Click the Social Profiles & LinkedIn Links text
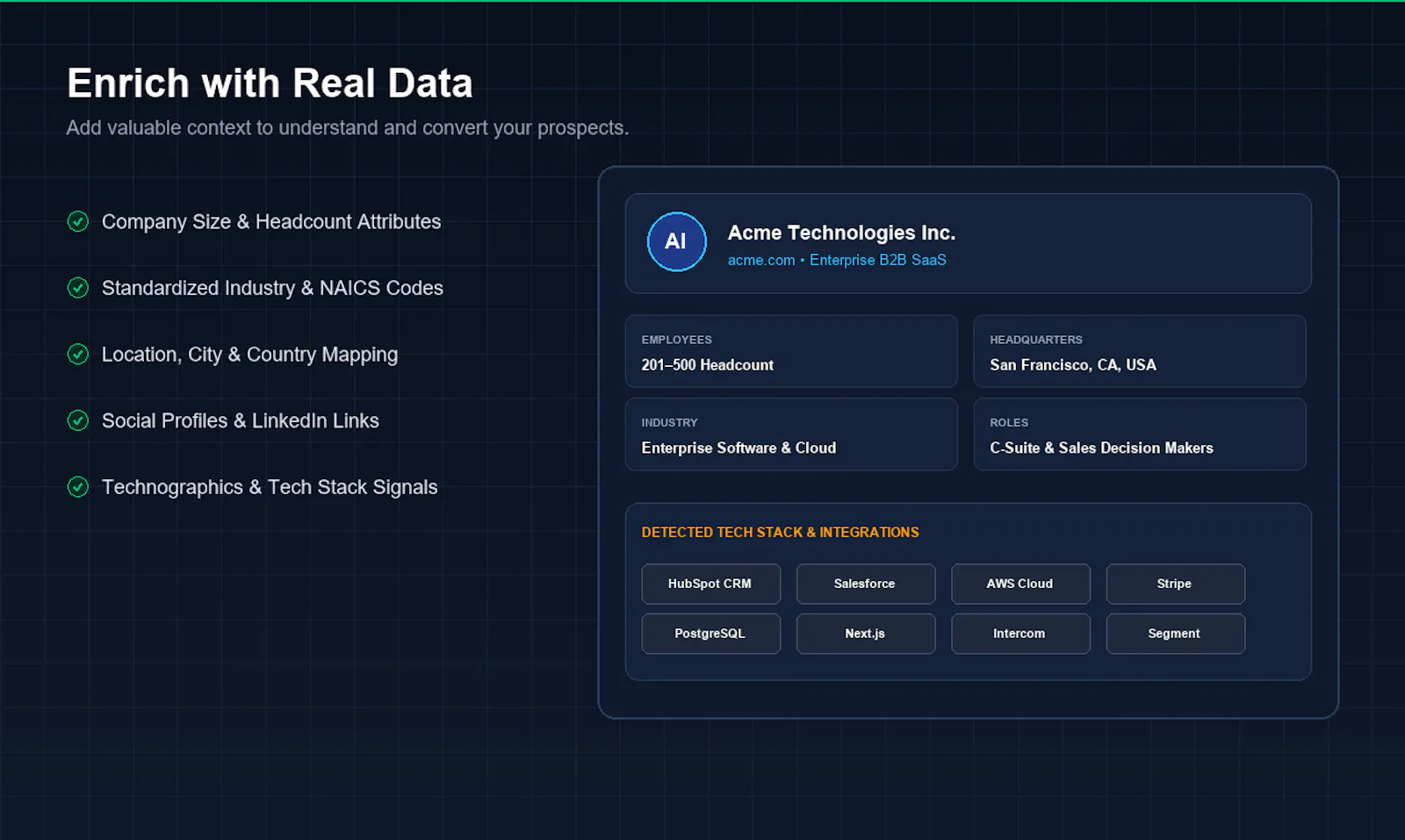The image size is (1405, 840). pyautogui.click(x=241, y=420)
